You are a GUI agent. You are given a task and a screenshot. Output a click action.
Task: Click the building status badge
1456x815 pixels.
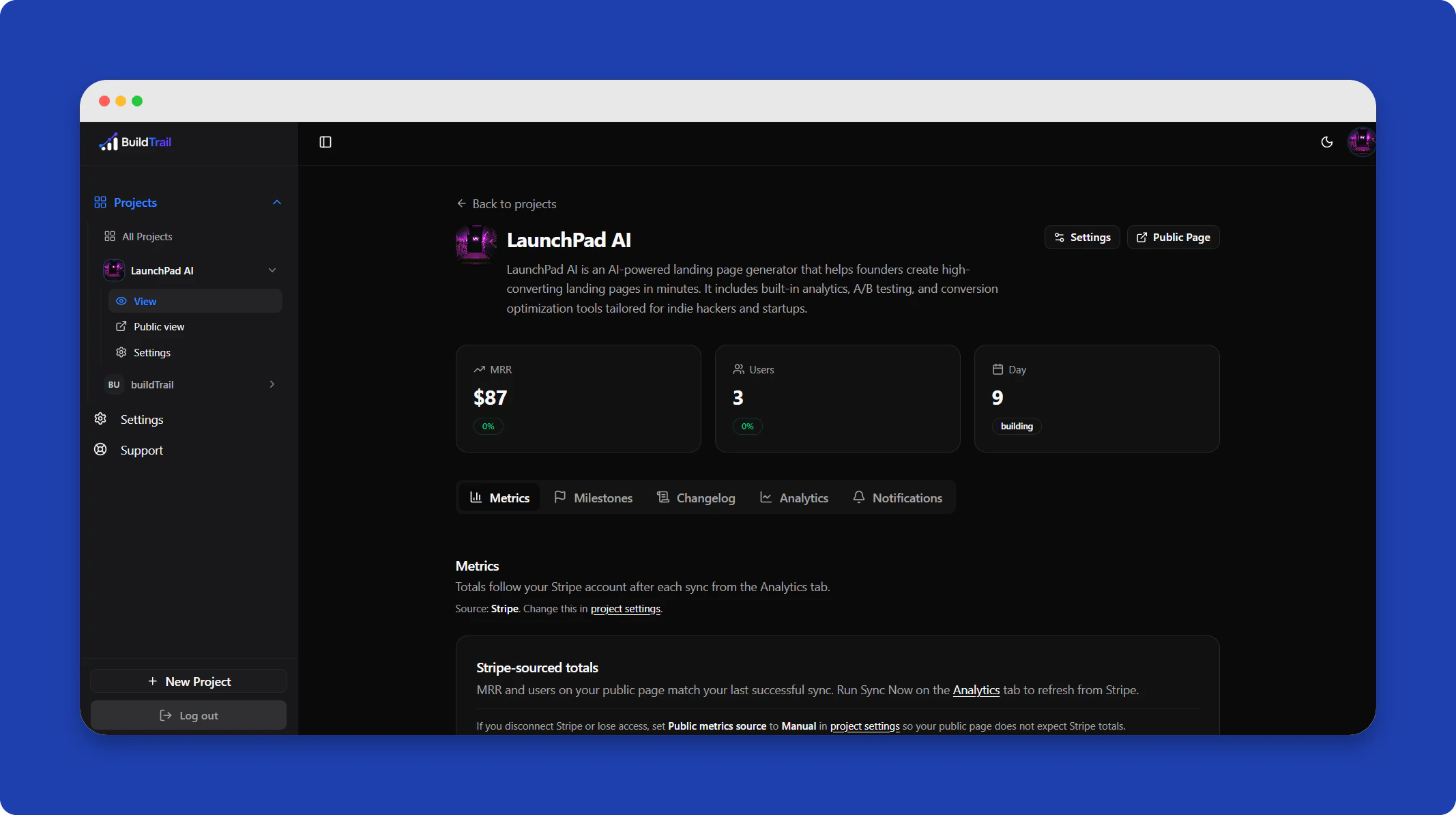click(1017, 426)
